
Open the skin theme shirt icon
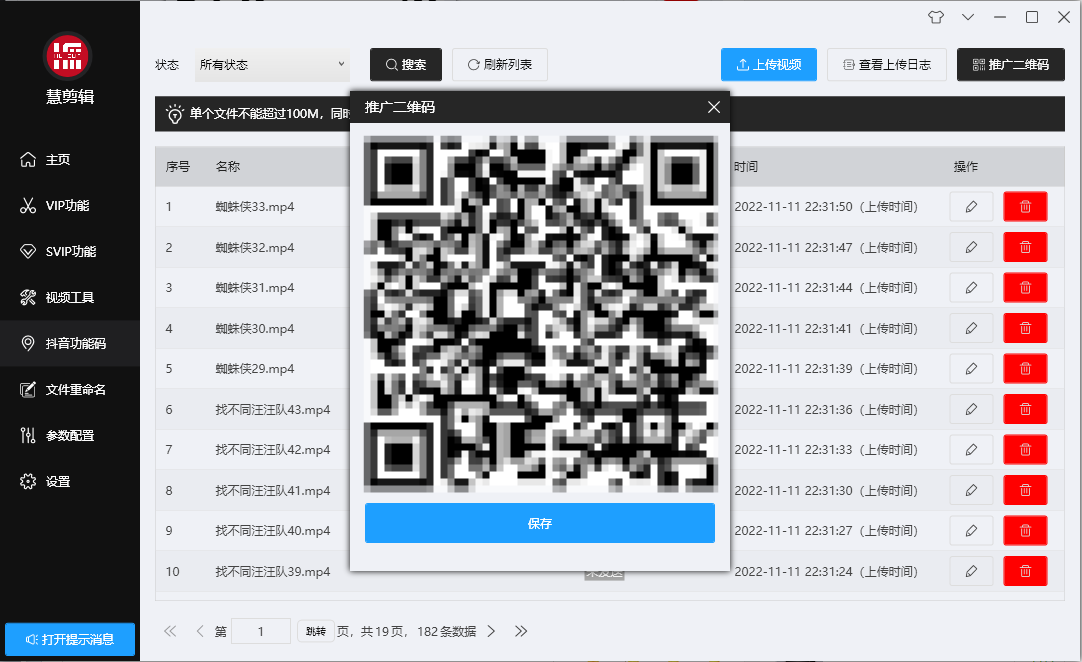[x=936, y=17]
